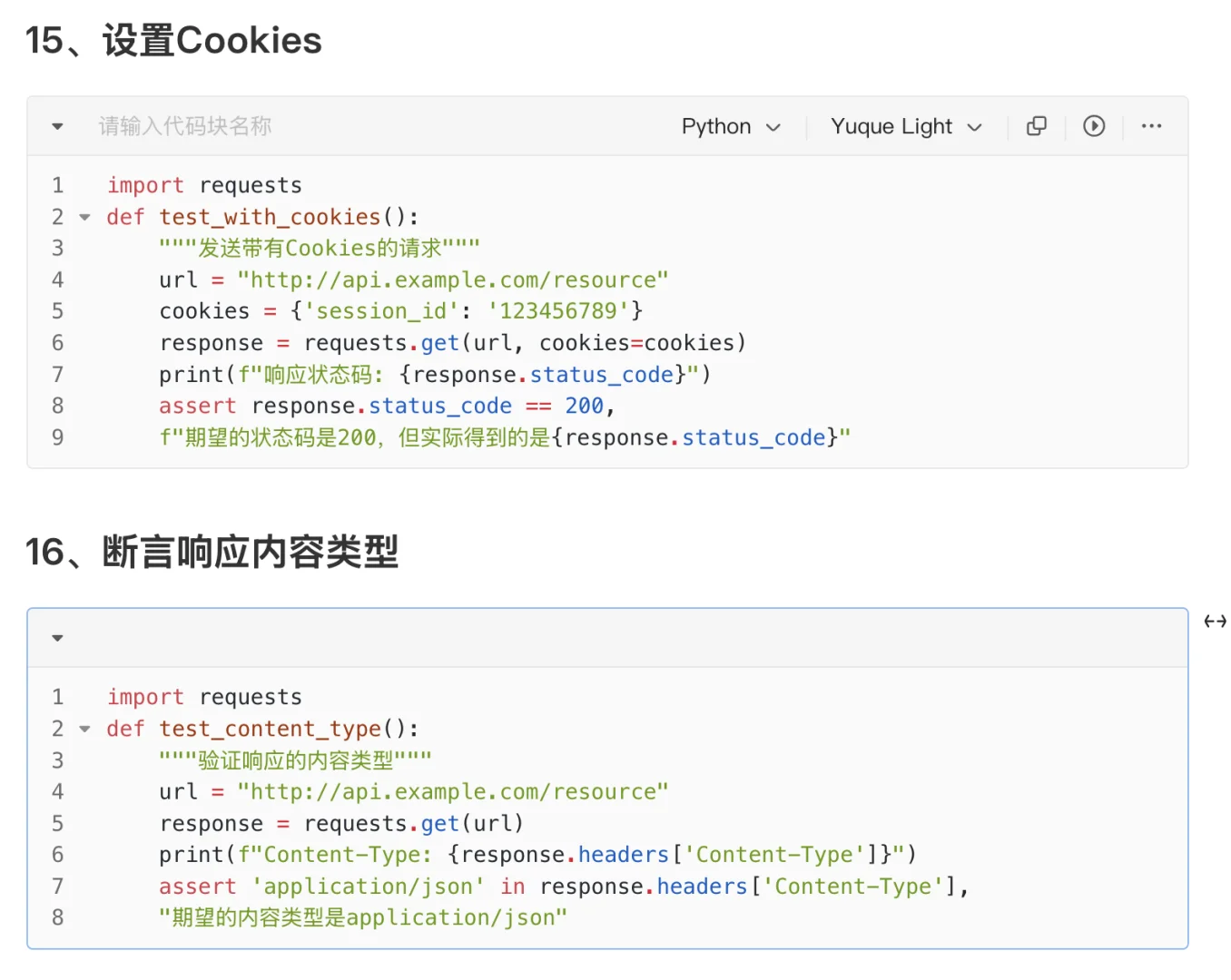Copy the test_with_cookies code block
Screen dimensions: 1231x980
1036,126
